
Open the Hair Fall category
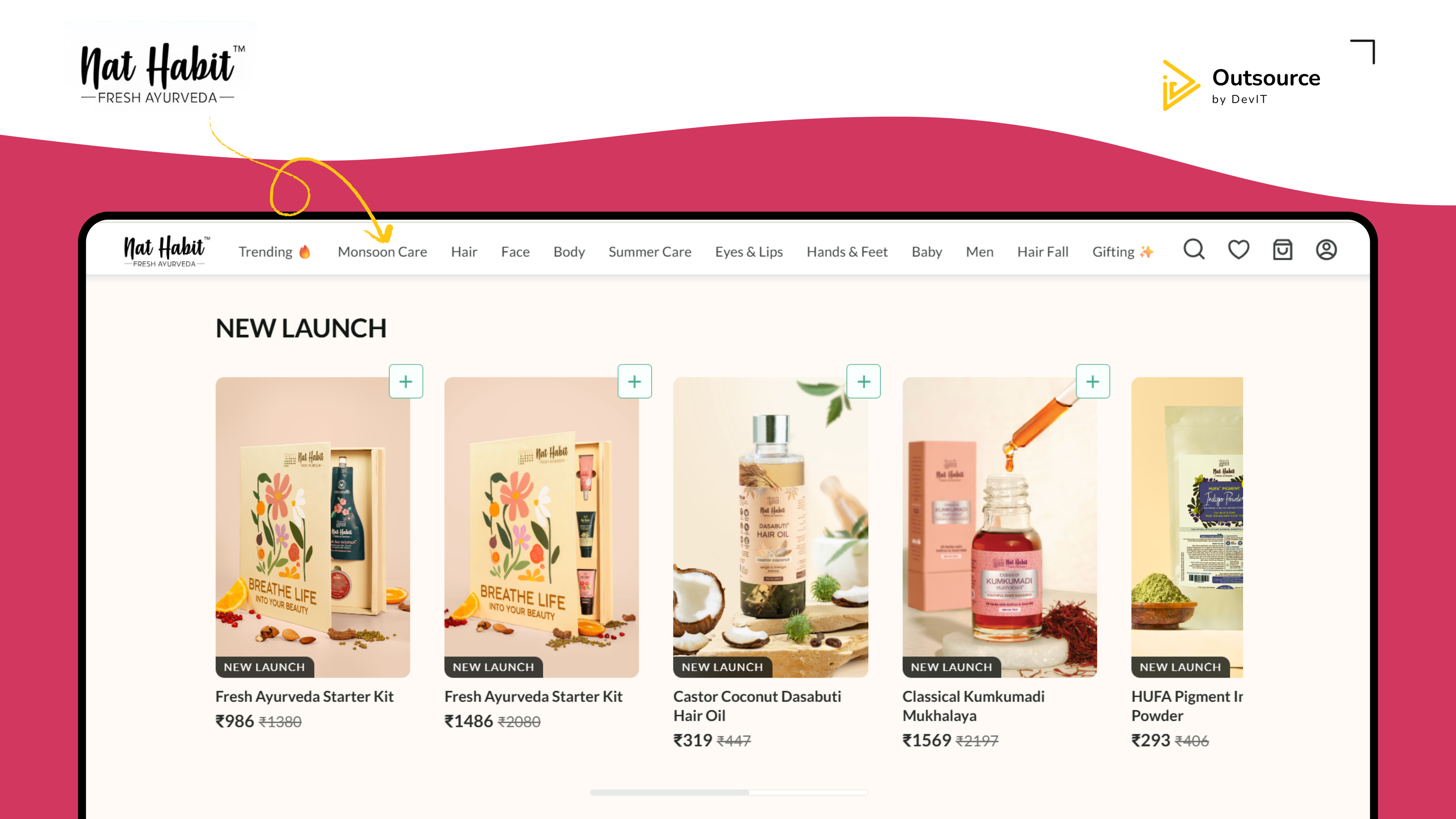(x=1042, y=252)
